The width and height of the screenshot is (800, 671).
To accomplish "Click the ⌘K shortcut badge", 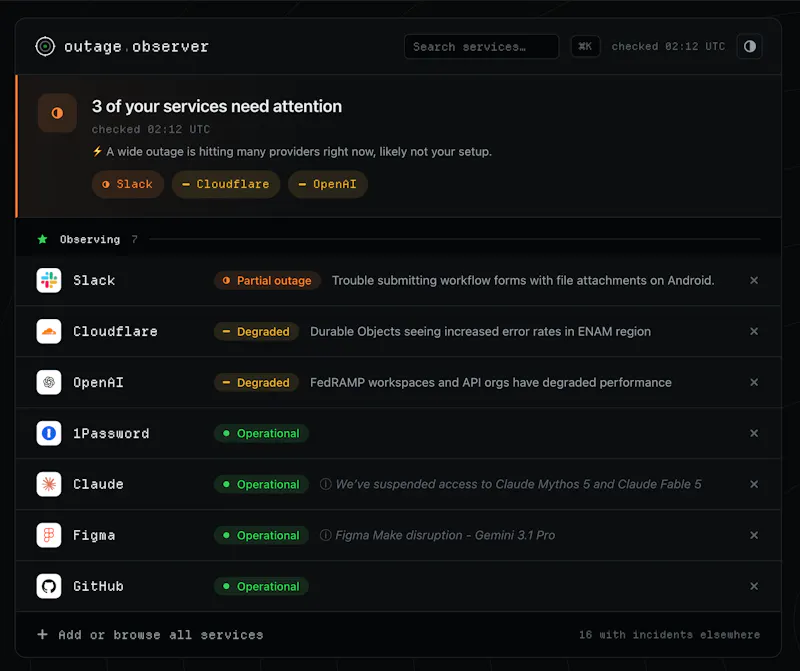I will [x=585, y=46].
